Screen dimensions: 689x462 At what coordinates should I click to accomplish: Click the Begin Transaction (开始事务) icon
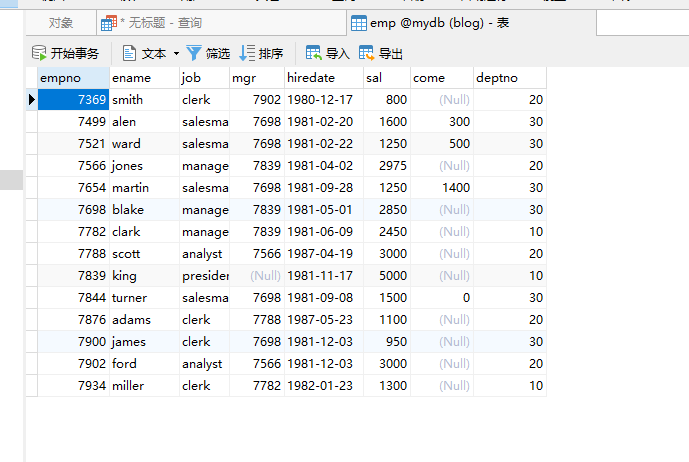(x=39, y=53)
